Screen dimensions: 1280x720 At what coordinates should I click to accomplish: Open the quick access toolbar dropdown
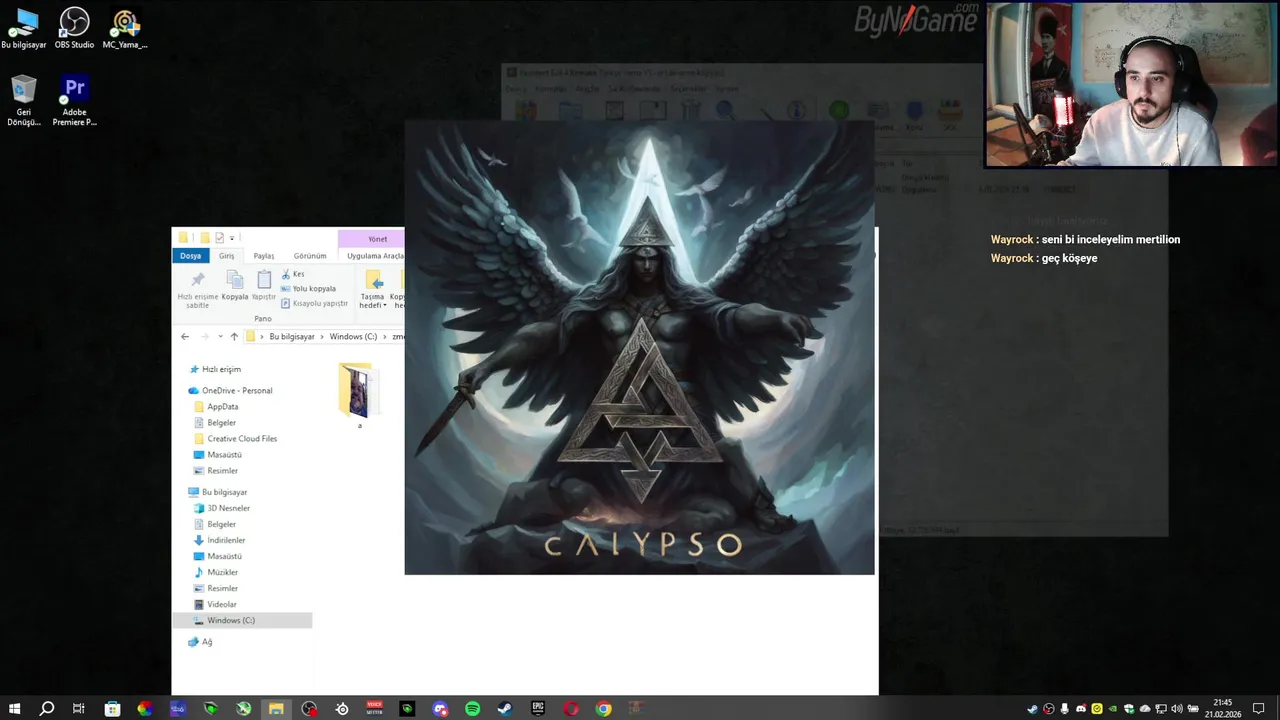(232, 238)
